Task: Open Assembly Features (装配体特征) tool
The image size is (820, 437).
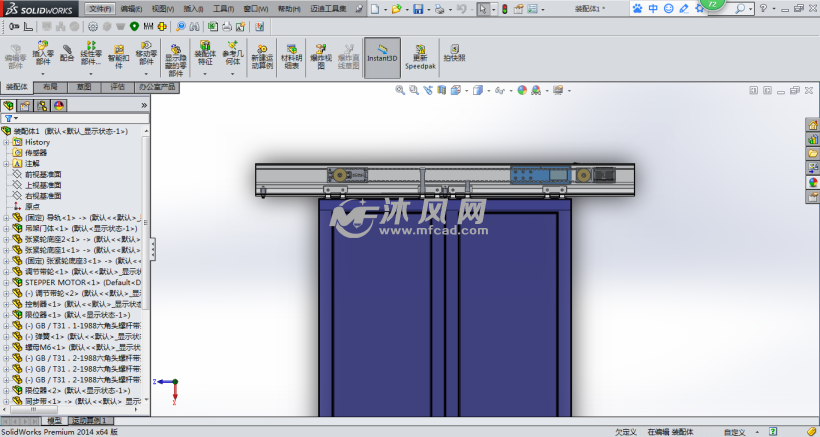Action: [x=205, y=53]
